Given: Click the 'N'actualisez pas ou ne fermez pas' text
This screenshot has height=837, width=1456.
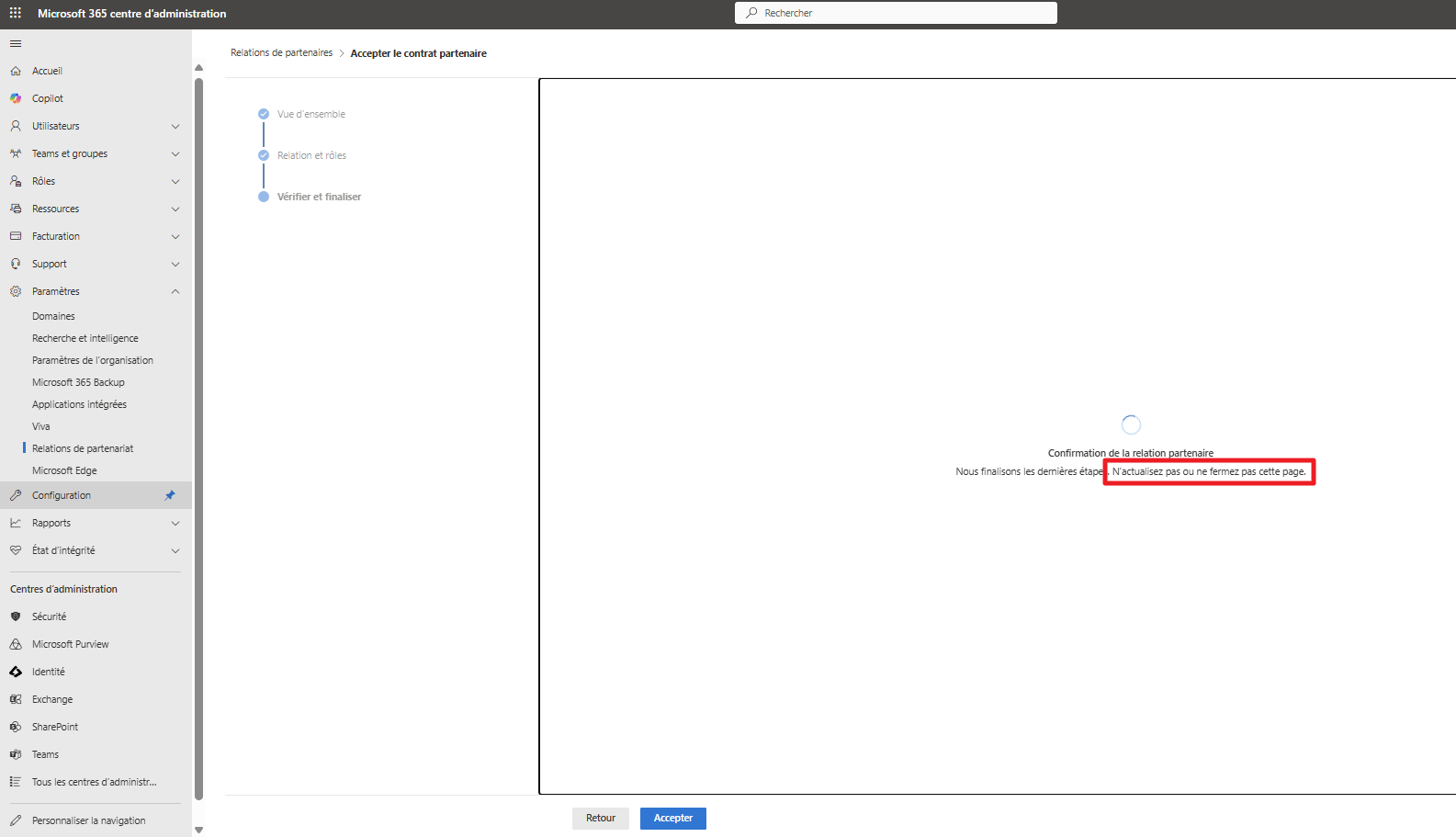Looking at the screenshot, I should coord(1209,471).
